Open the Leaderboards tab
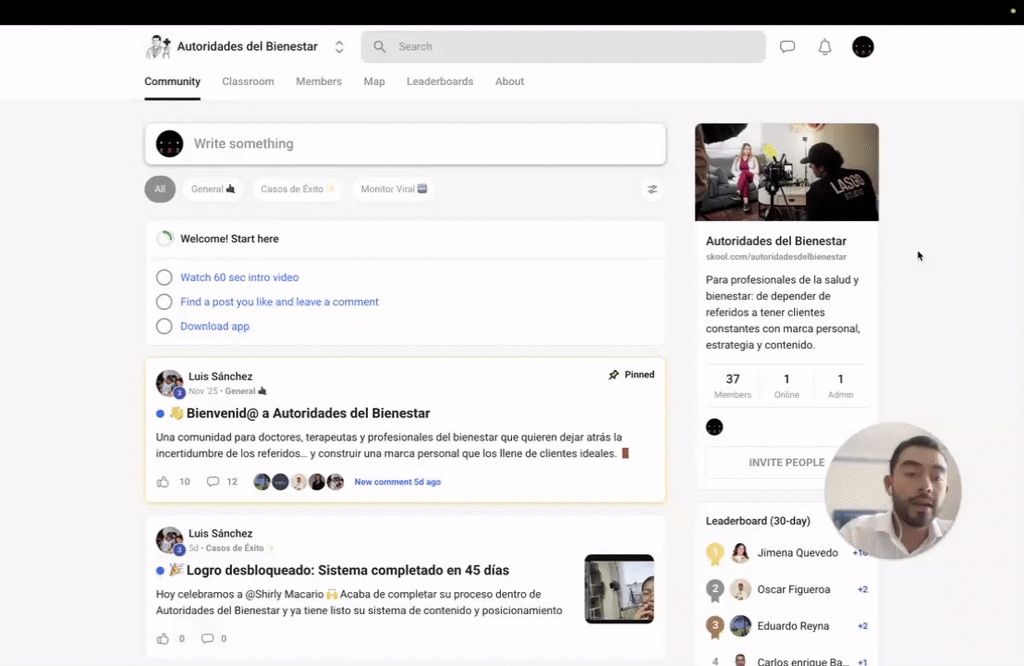The image size is (1024, 666). pos(439,81)
